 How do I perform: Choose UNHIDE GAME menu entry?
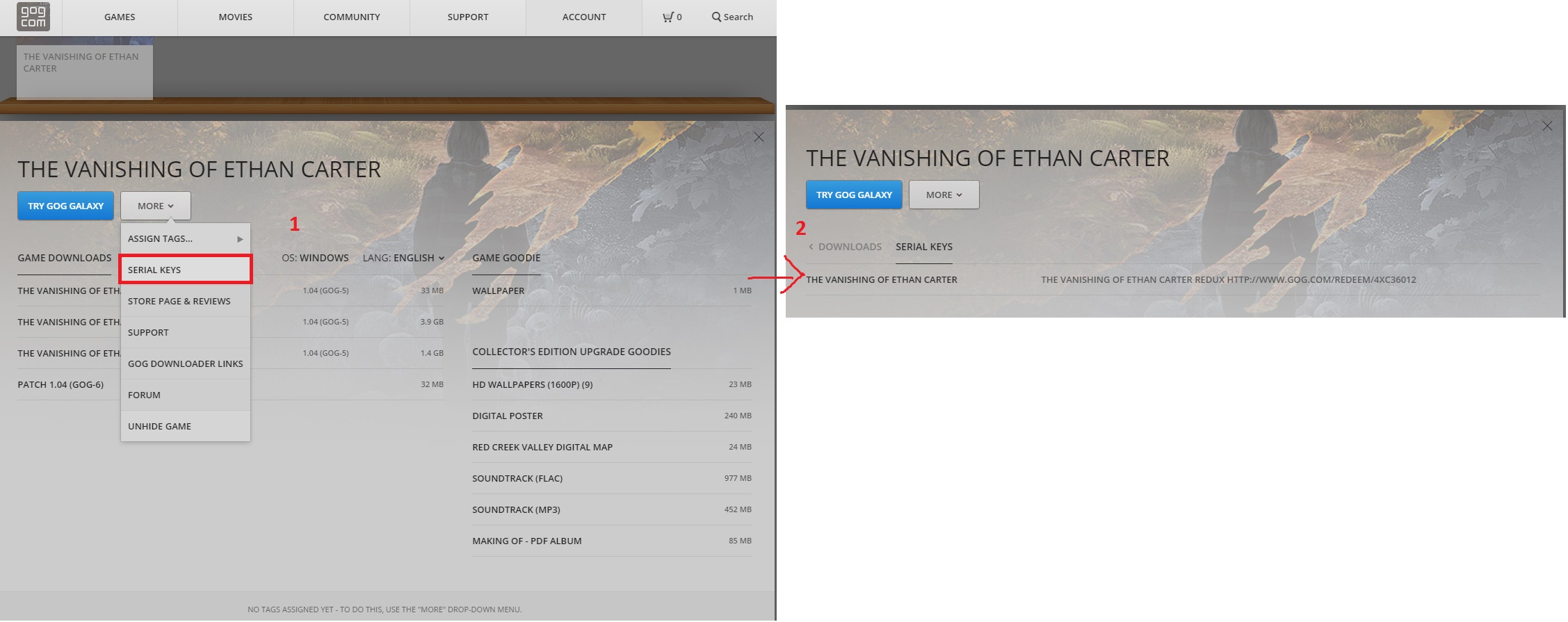click(x=185, y=426)
